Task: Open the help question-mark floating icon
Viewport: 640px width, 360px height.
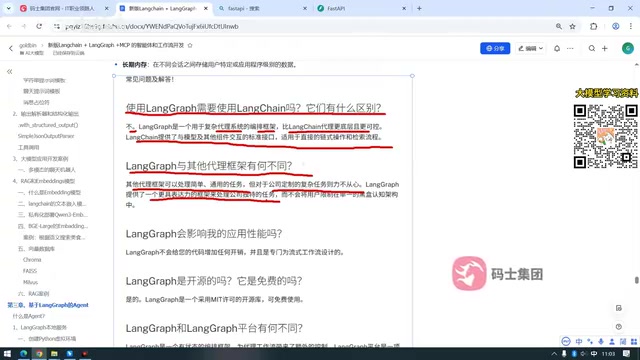Action: coord(619,327)
